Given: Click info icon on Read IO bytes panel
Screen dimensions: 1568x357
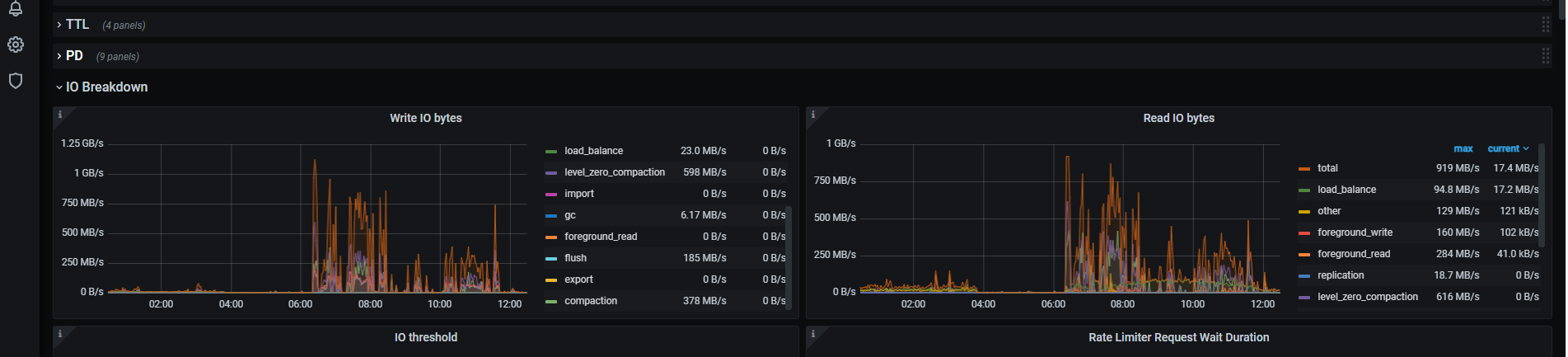Looking at the screenshot, I should click(x=813, y=115).
